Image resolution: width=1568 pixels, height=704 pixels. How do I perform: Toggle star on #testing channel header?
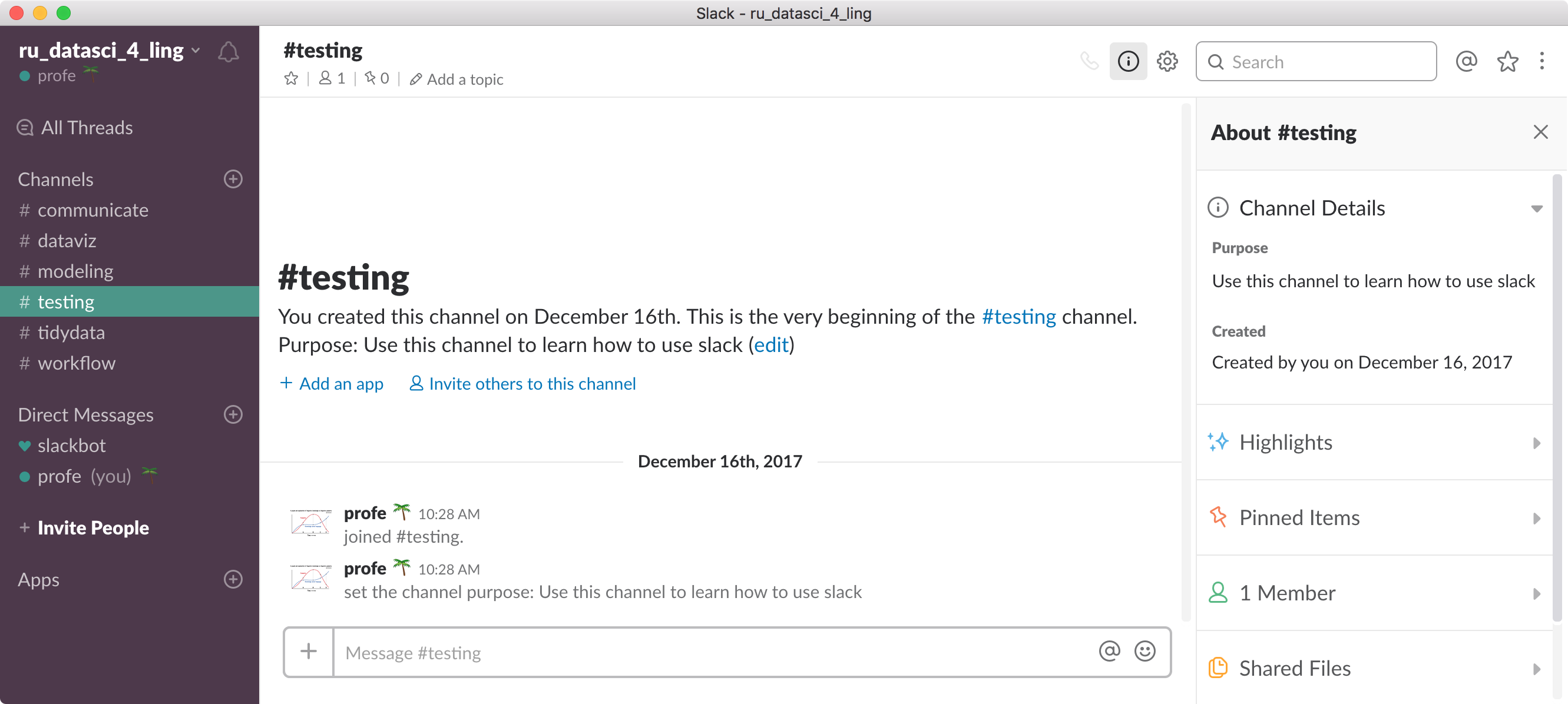[291, 78]
